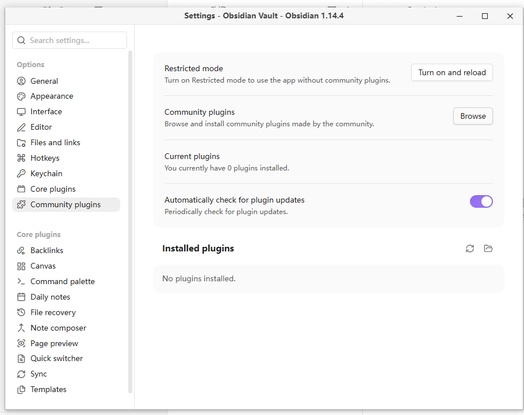This screenshot has width=524, height=415.
Task: Click 'No plugins installed.' text
Action: click(199, 279)
